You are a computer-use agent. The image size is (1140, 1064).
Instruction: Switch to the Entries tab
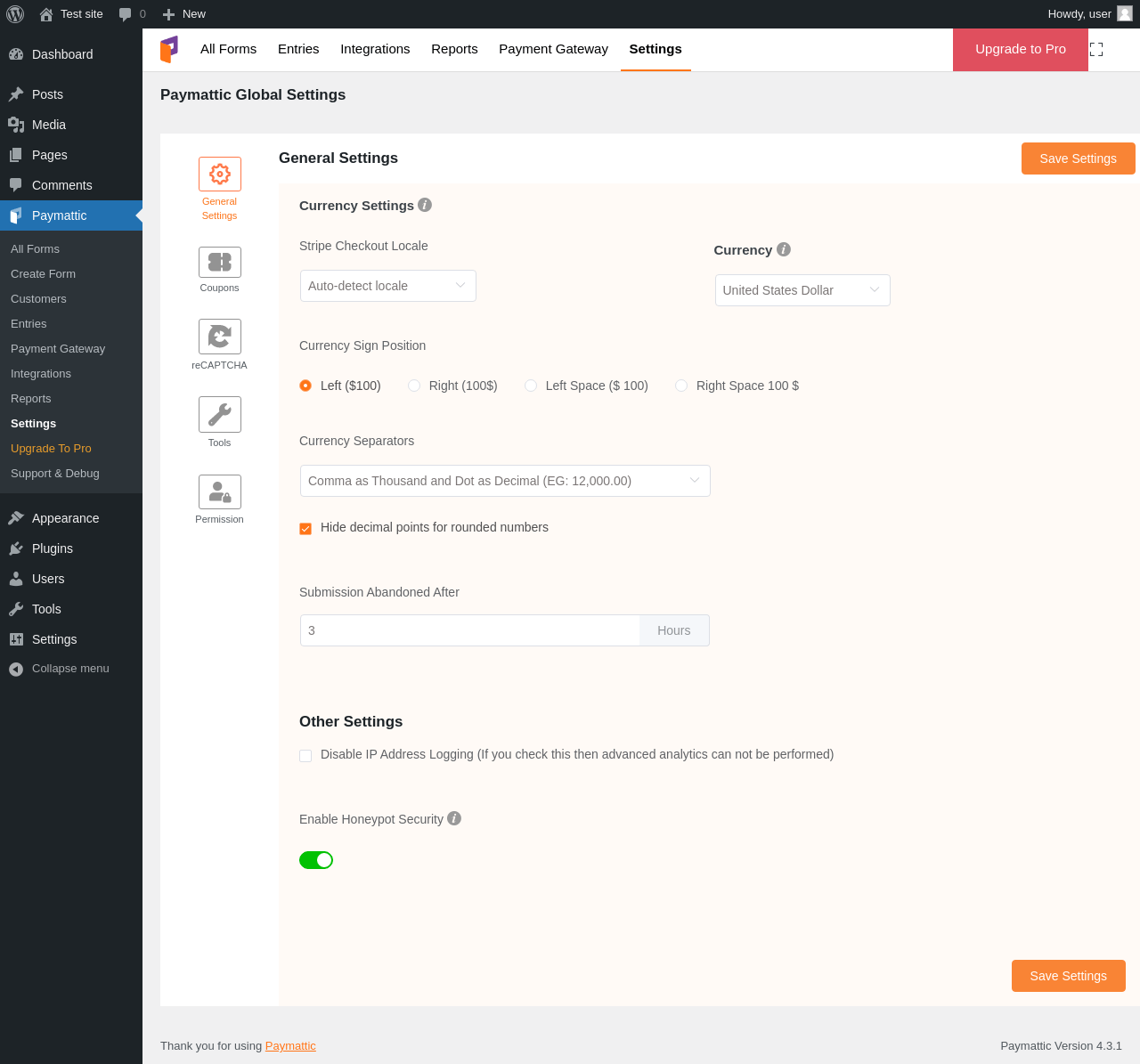pyautogui.click(x=298, y=49)
